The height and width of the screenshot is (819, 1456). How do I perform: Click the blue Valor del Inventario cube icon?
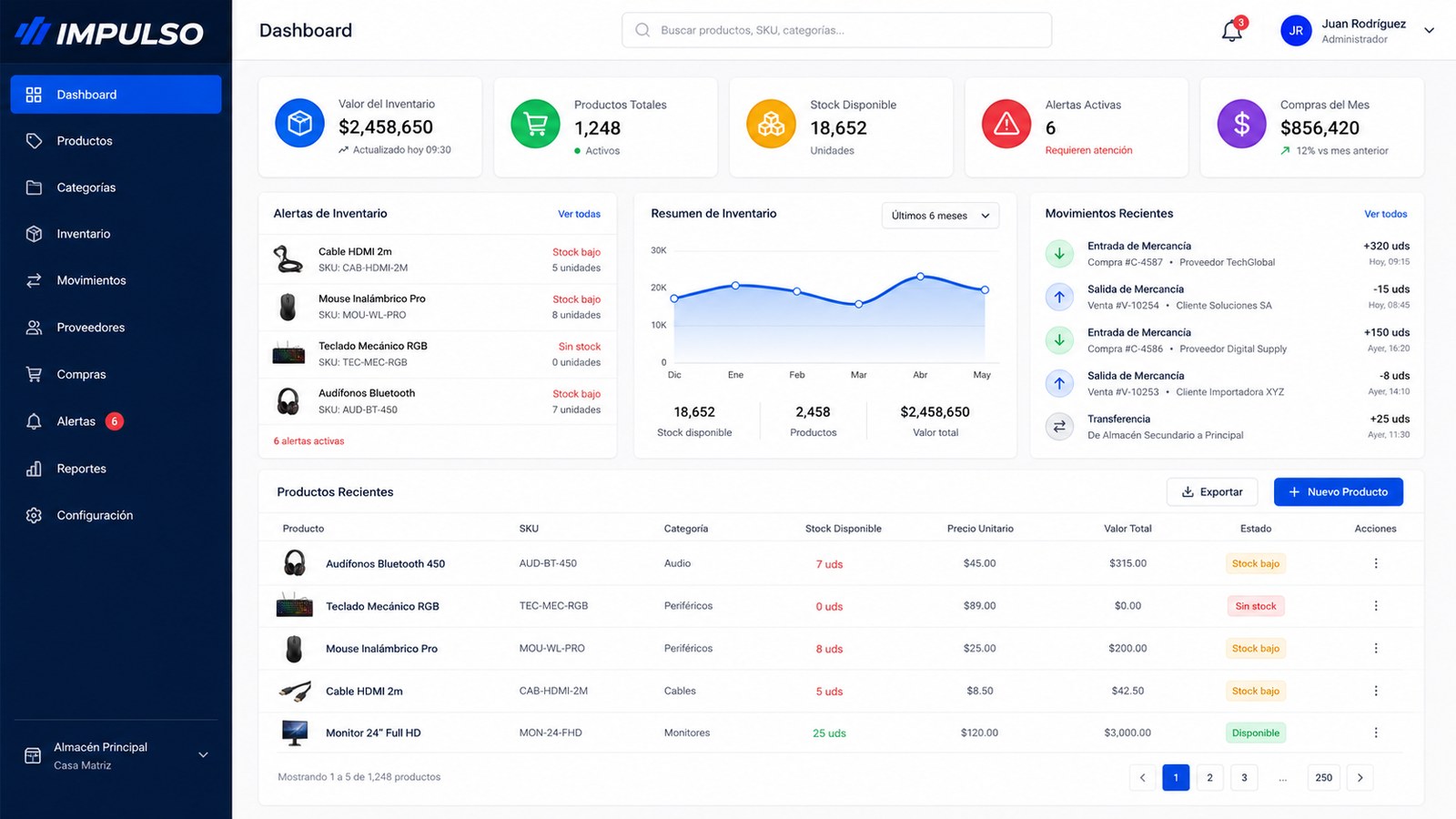point(299,123)
